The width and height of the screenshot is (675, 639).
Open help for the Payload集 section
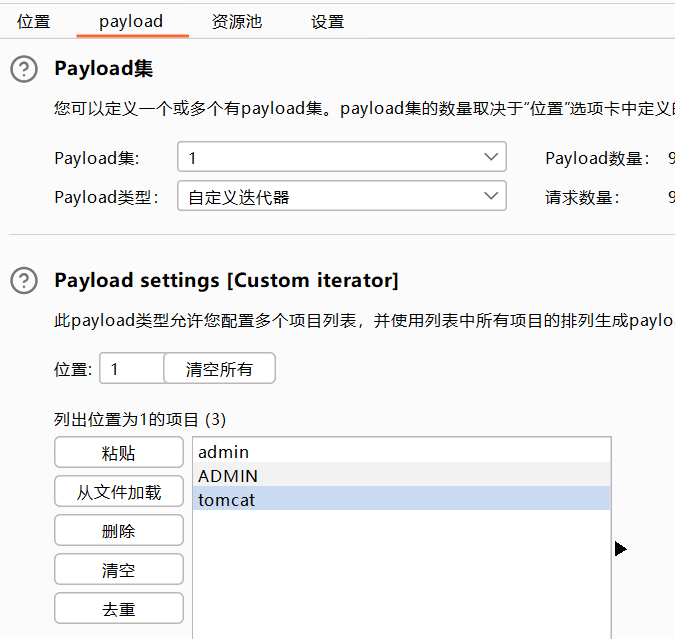[x=24, y=69]
